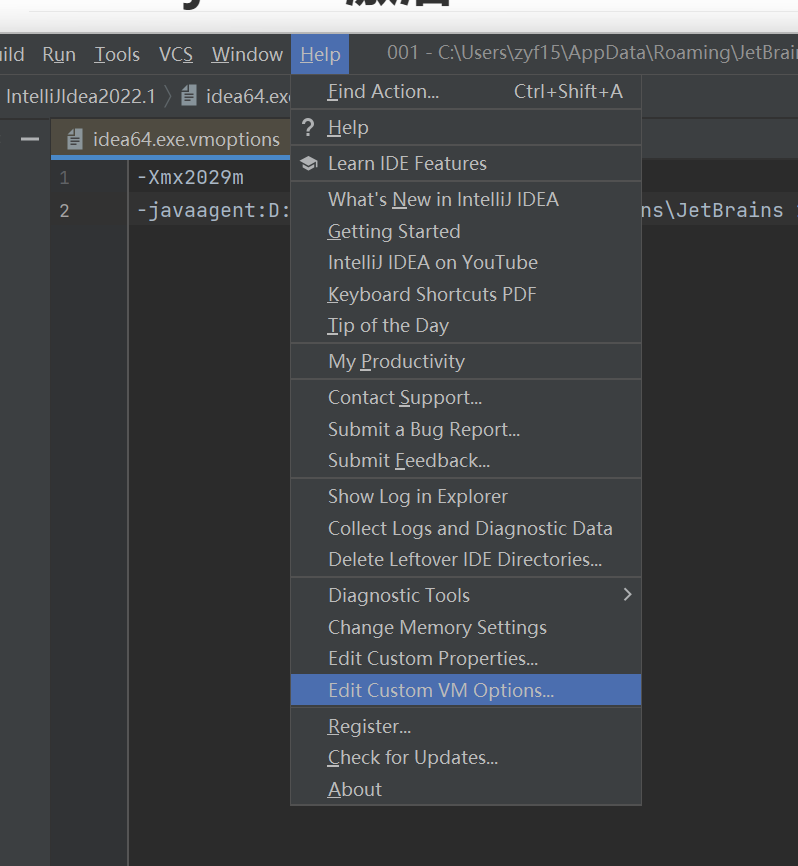Viewport: 798px width, 866px height.
Task: Expand the Diagnostic Tools submenu arrow
Action: pyautogui.click(x=627, y=595)
